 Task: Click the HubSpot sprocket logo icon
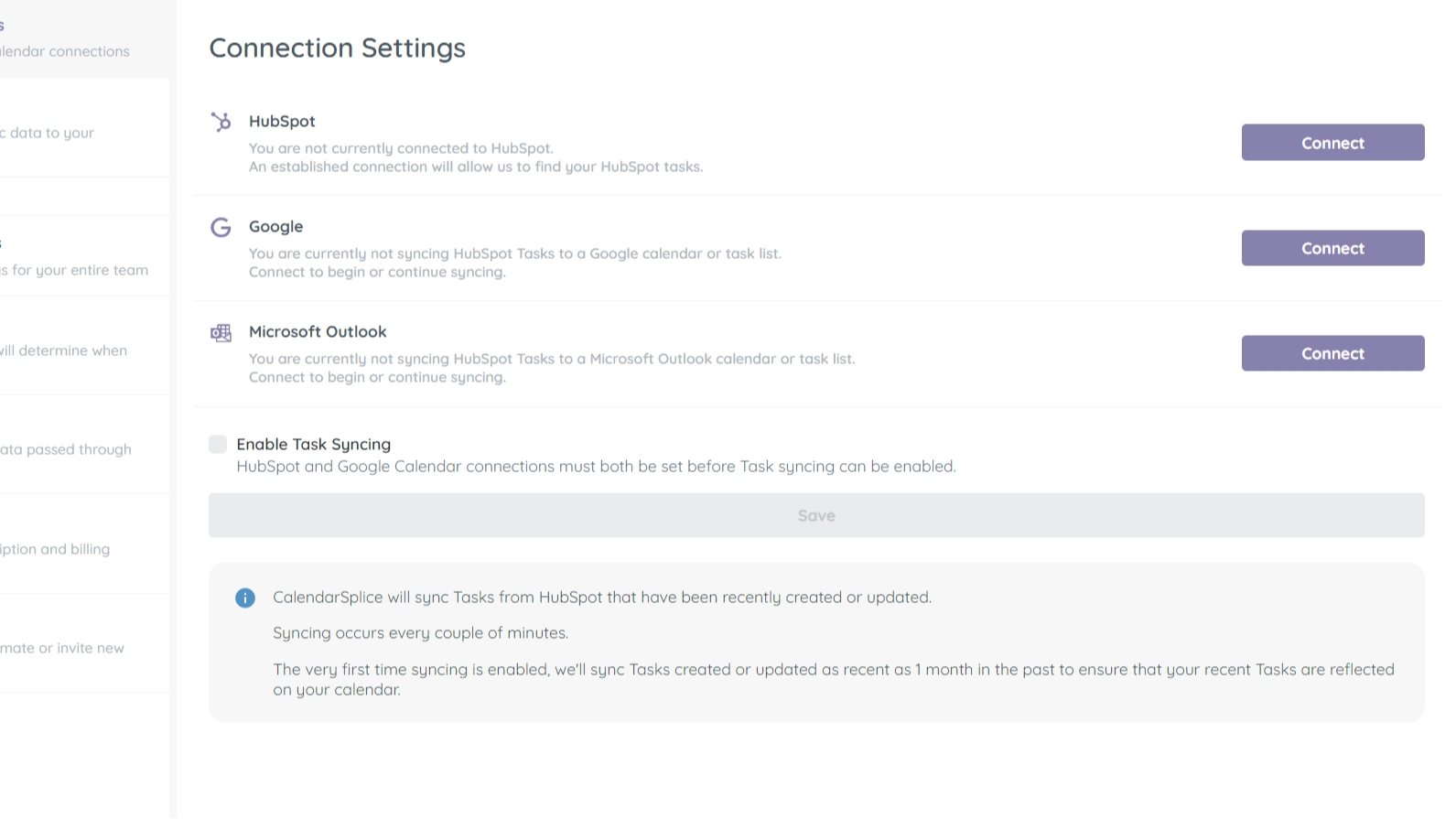pyautogui.click(x=221, y=122)
